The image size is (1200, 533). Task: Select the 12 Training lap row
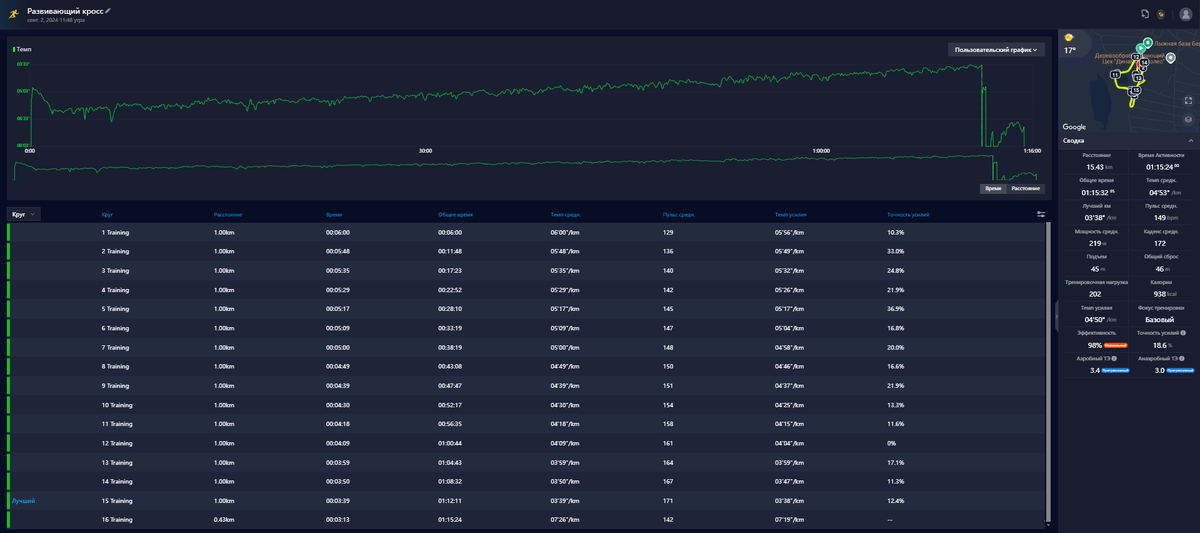[526, 443]
